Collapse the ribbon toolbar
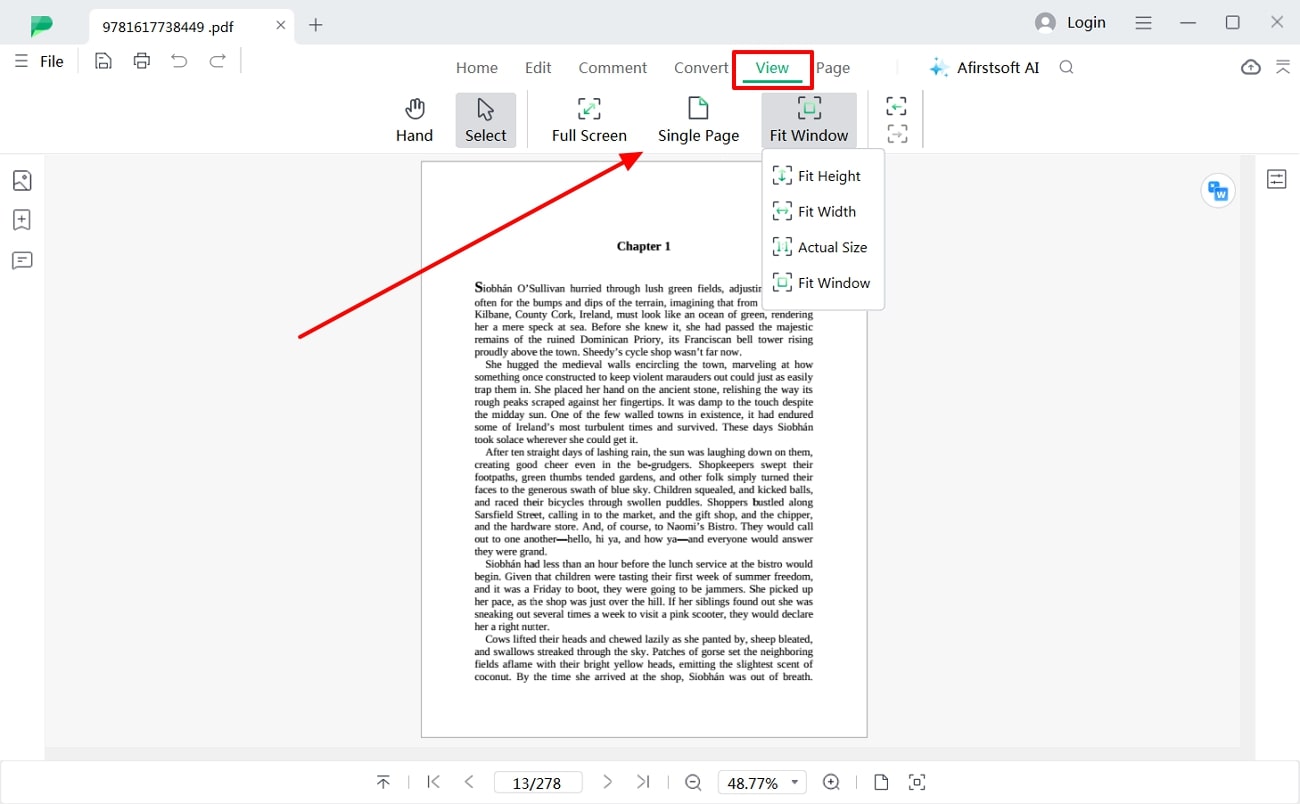The width and height of the screenshot is (1300, 804). pyautogui.click(x=1283, y=67)
